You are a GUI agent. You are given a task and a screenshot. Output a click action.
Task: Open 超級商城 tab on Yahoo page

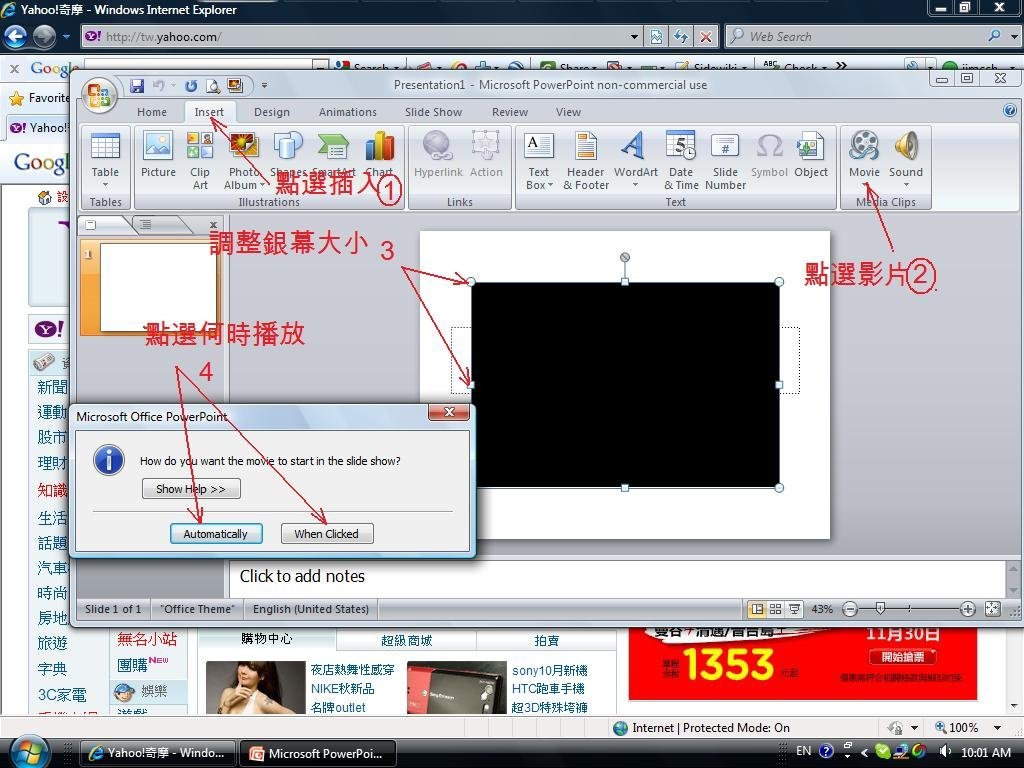406,641
